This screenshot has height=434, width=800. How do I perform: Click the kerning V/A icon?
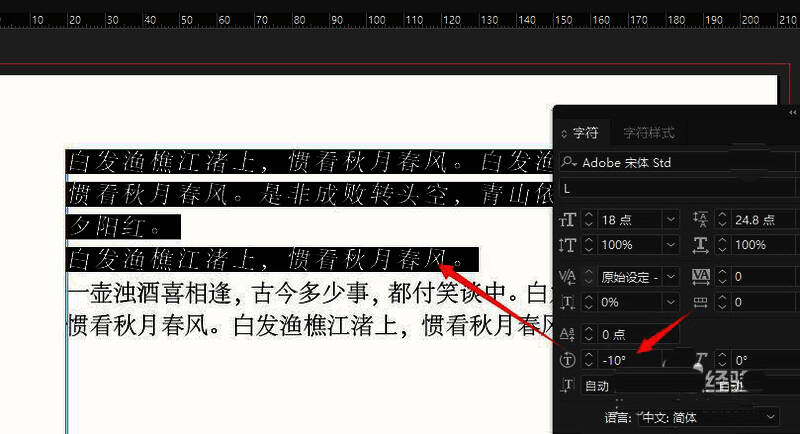pos(567,277)
